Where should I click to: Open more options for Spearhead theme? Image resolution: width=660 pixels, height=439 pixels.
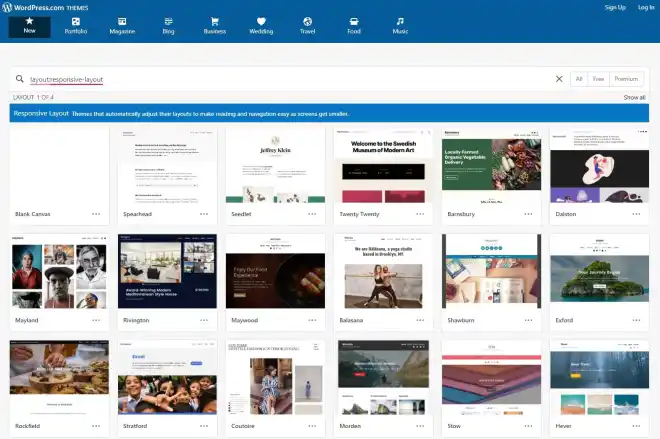coord(204,213)
